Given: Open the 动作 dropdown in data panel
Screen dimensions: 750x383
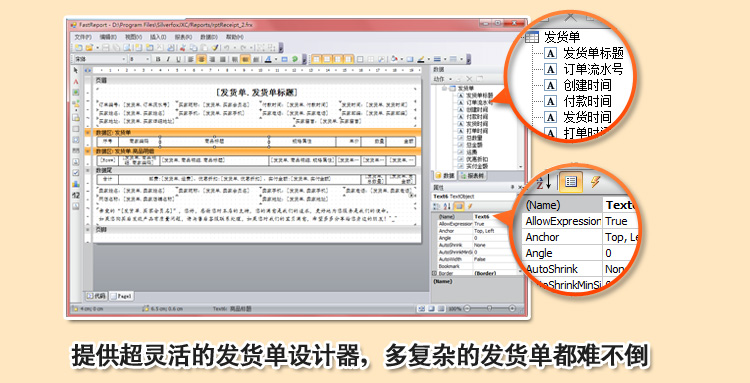Looking at the screenshot, I should coord(442,79).
